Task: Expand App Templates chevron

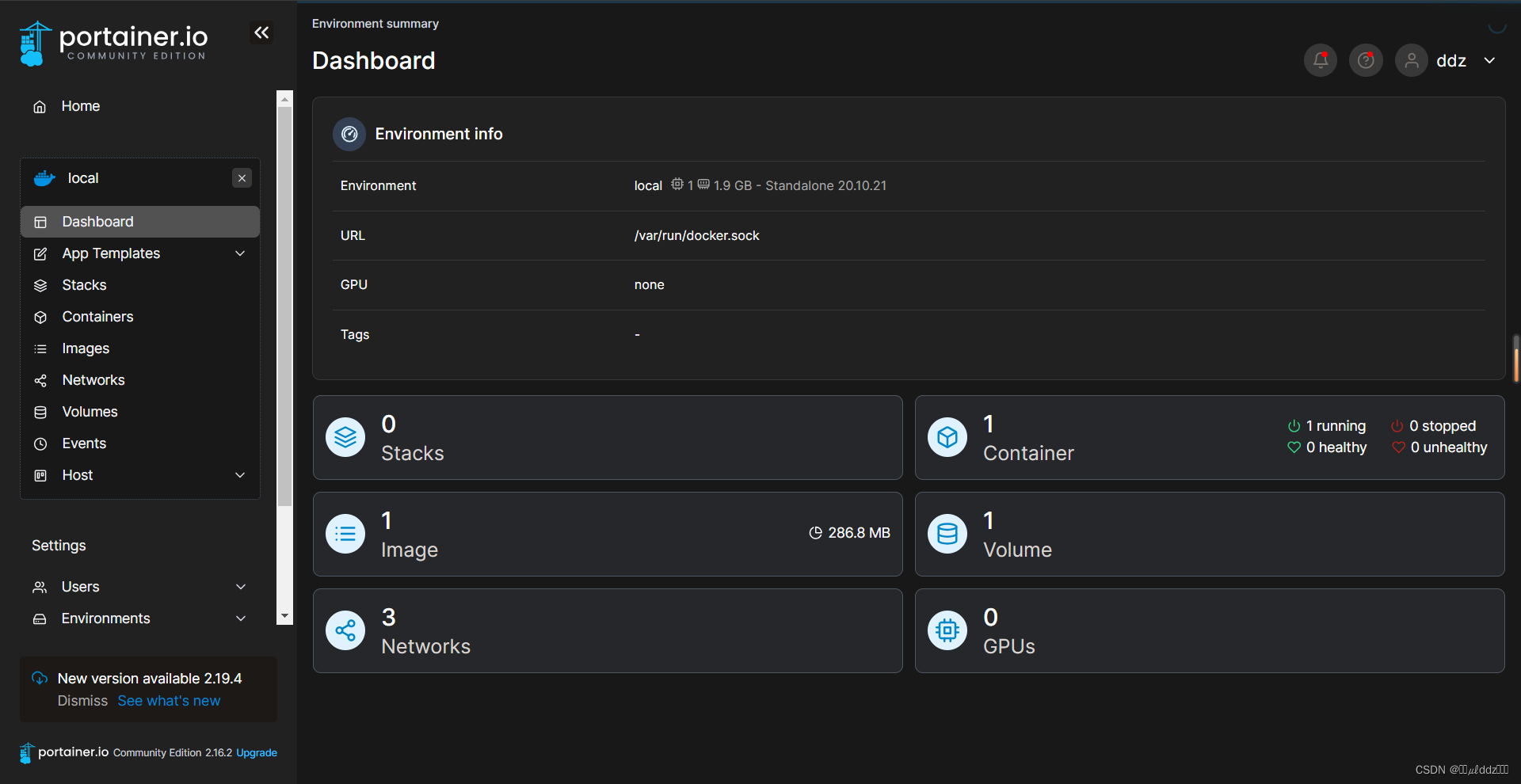Action: coord(240,253)
